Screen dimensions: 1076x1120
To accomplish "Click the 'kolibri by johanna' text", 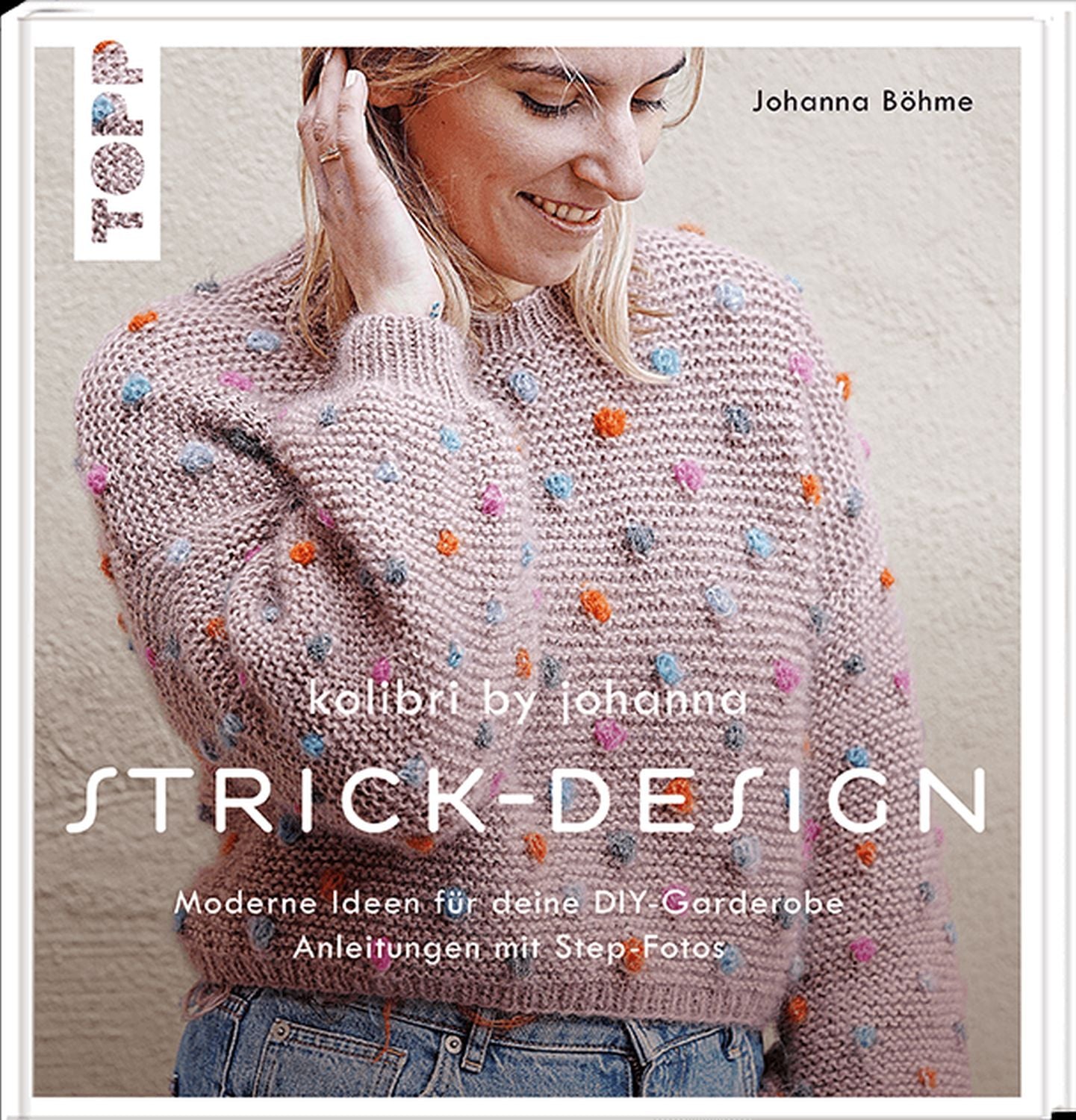I will pyautogui.click(x=528, y=703).
